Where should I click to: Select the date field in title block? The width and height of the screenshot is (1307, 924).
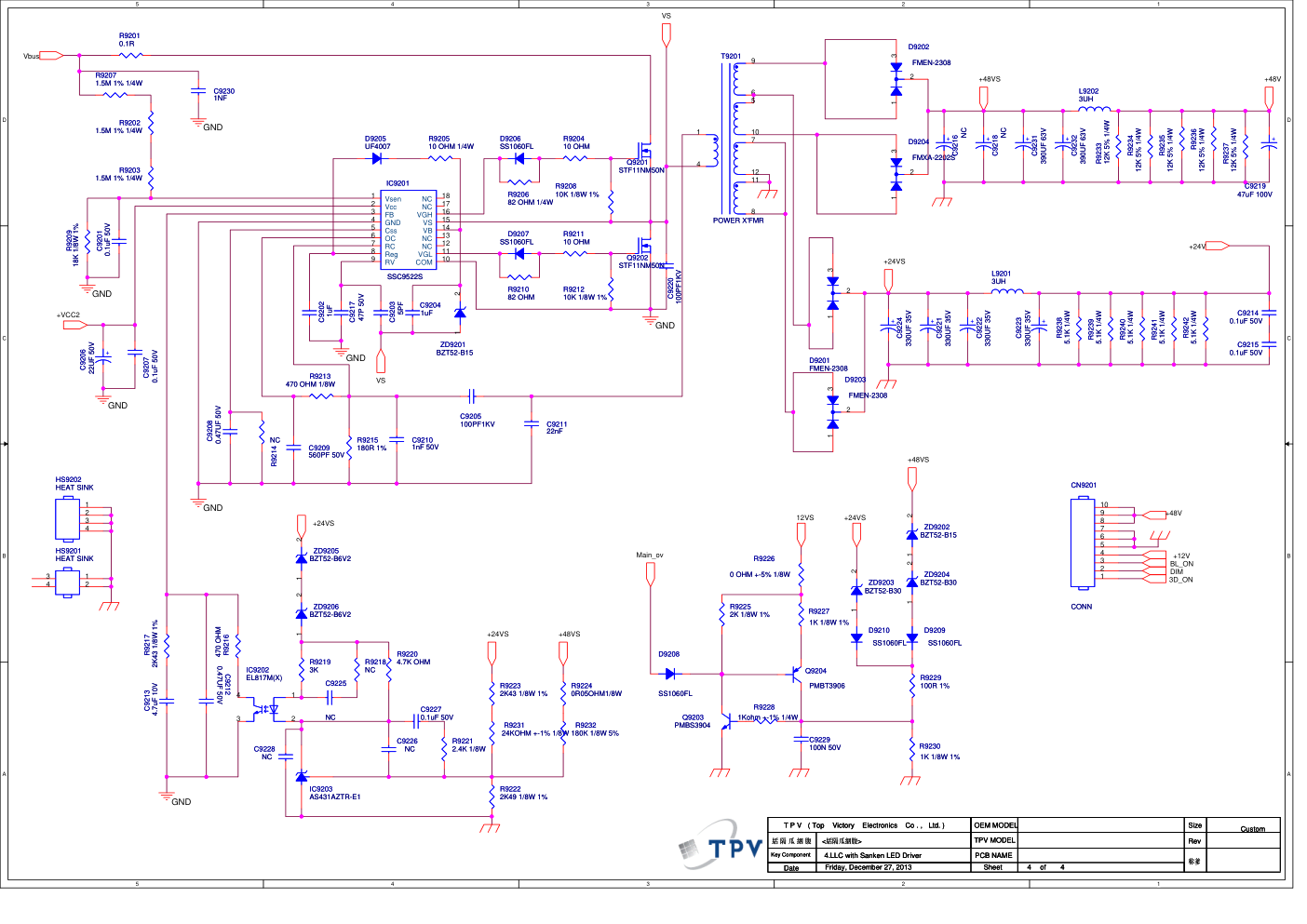(x=868, y=867)
